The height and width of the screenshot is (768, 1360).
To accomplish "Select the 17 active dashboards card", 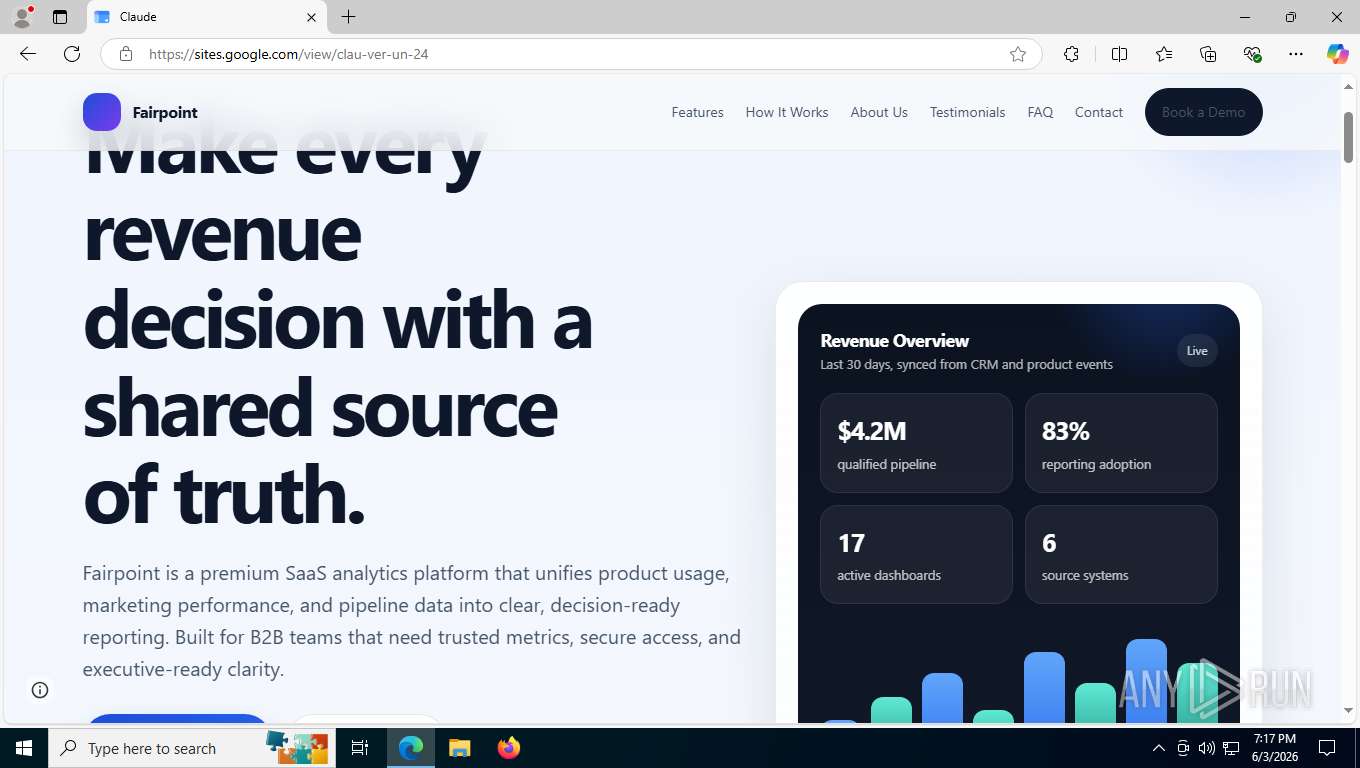I will pyautogui.click(x=916, y=554).
